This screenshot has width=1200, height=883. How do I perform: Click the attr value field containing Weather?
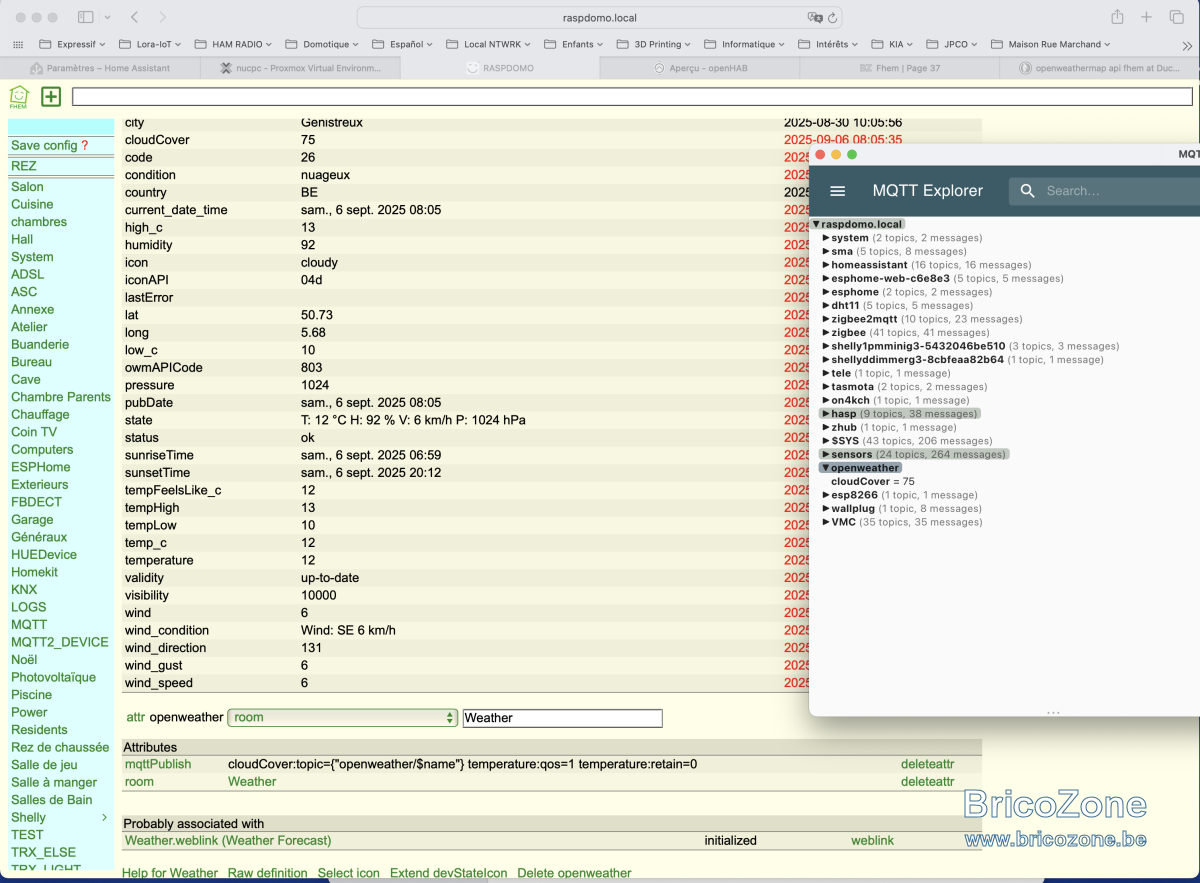tap(562, 718)
